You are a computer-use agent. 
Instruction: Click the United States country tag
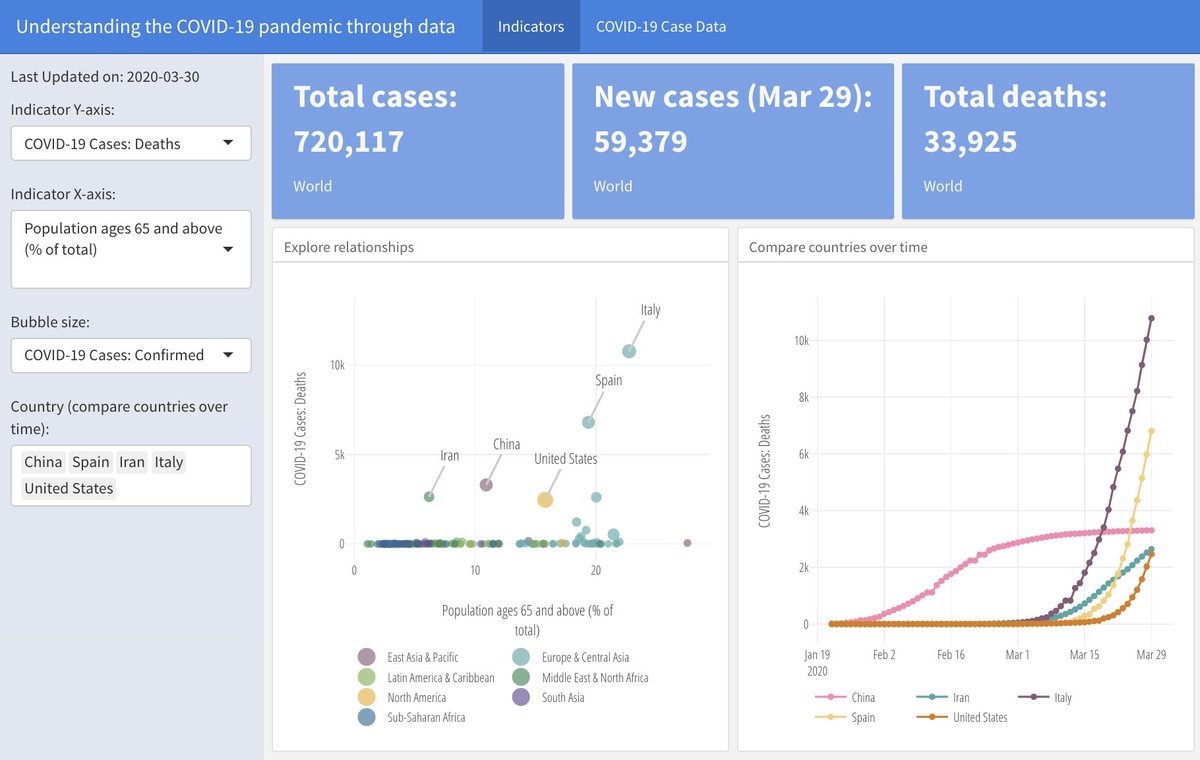(x=69, y=488)
